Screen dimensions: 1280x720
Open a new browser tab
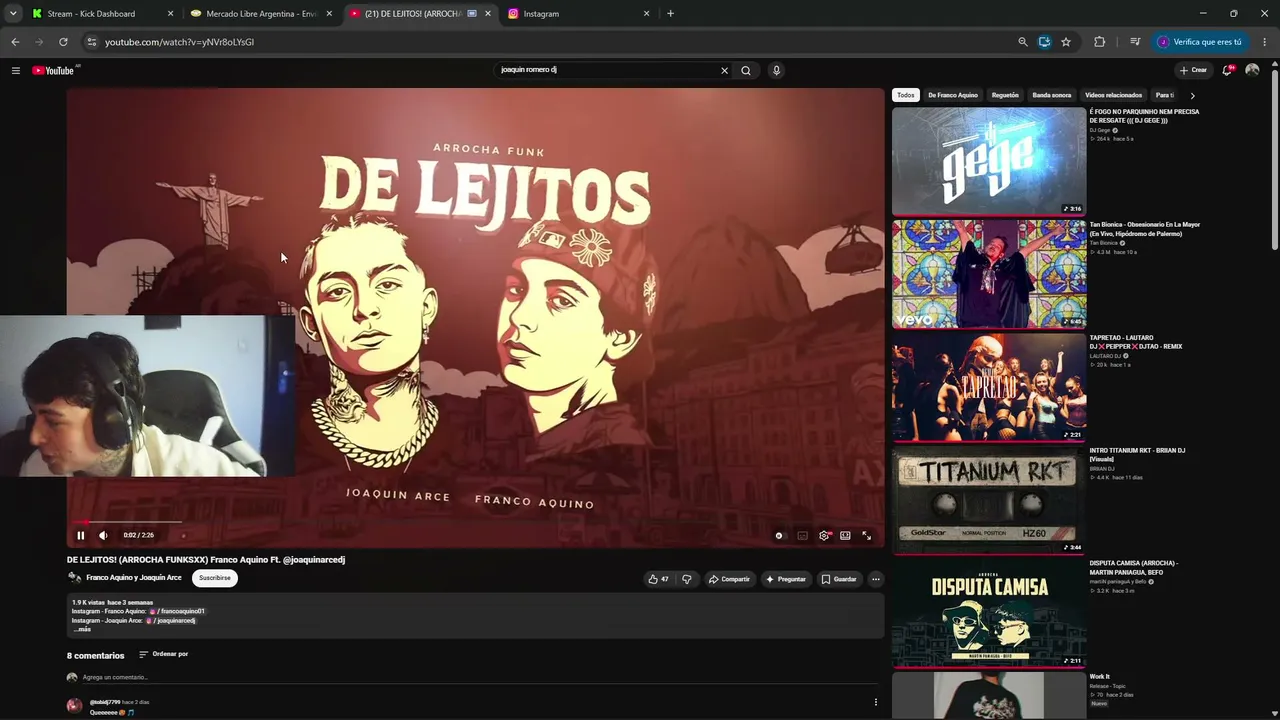click(x=670, y=14)
